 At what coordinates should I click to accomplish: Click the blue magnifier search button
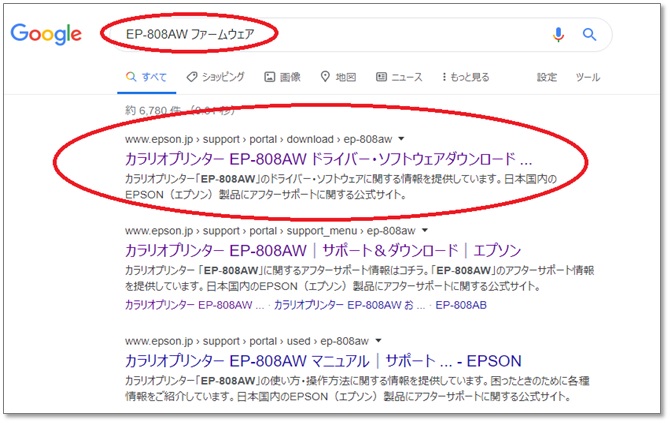click(589, 34)
